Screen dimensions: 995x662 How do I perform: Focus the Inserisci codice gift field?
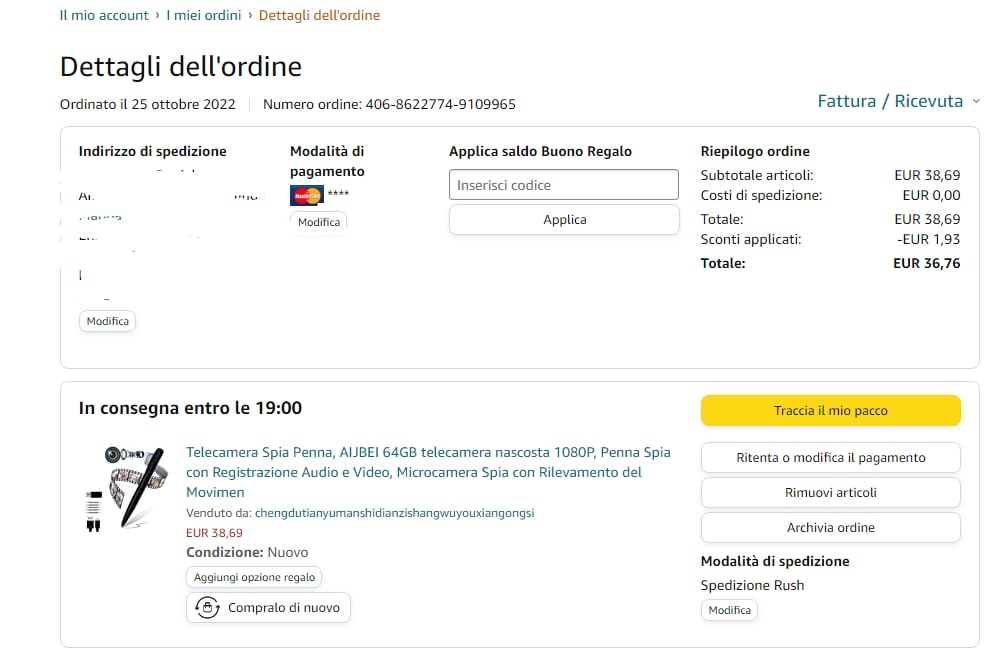[x=564, y=185]
